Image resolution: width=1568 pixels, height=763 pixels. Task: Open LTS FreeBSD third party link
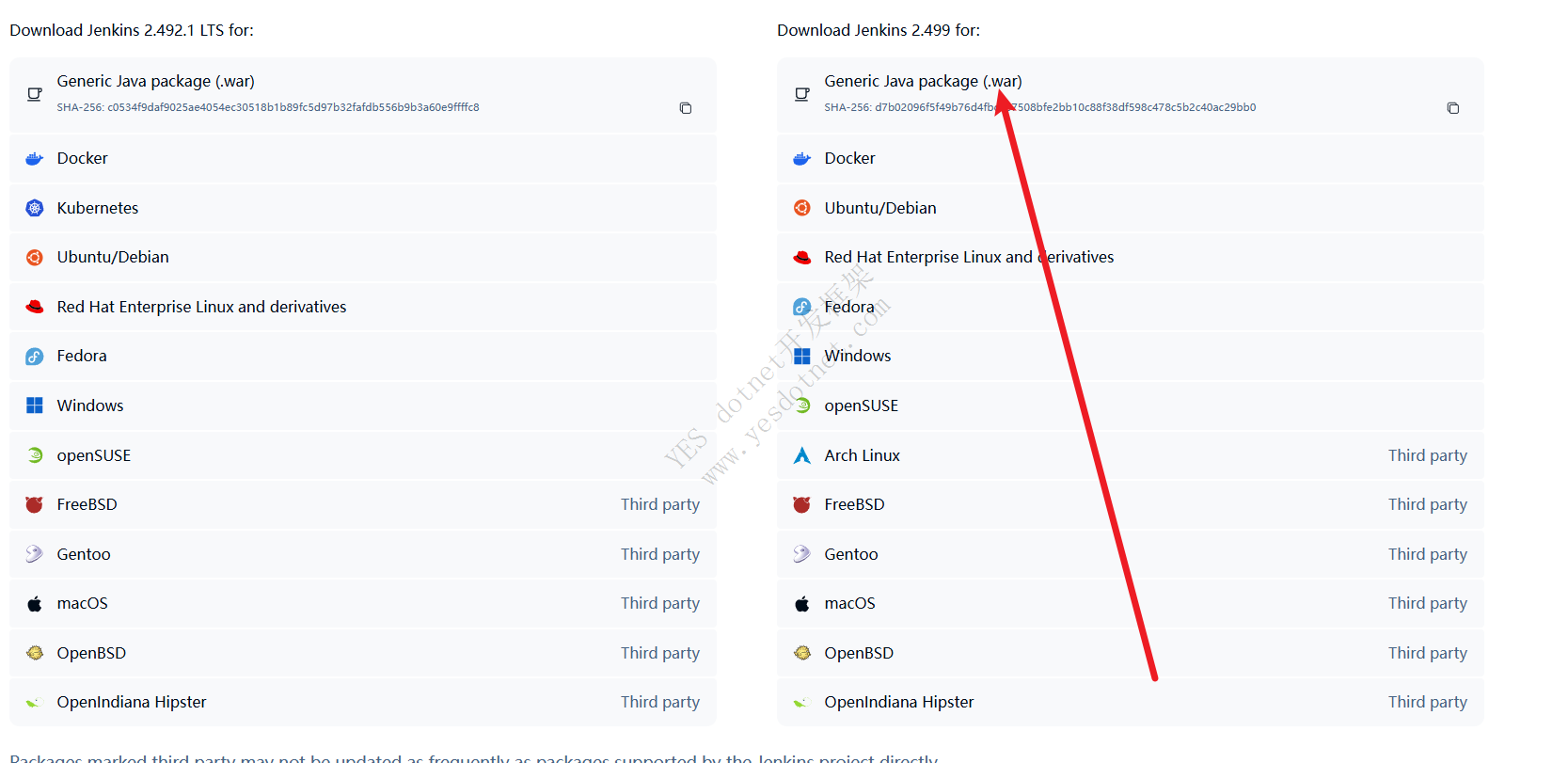tap(363, 504)
